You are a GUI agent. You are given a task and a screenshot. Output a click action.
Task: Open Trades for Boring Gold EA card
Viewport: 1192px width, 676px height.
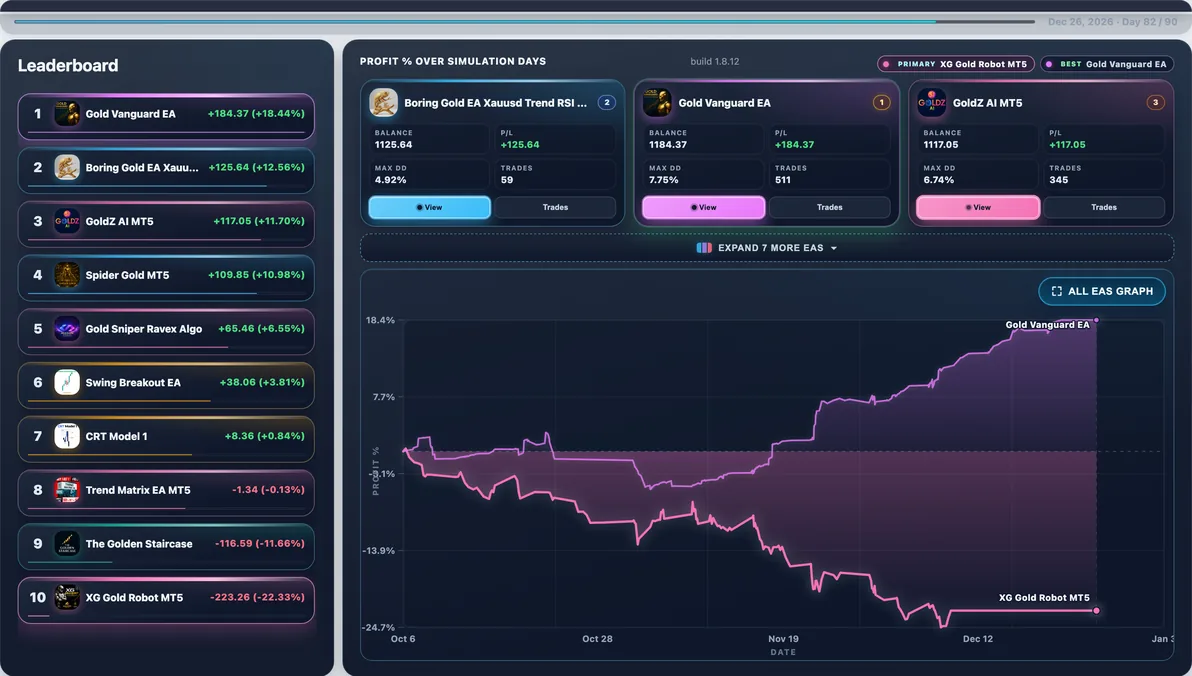pos(555,207)
